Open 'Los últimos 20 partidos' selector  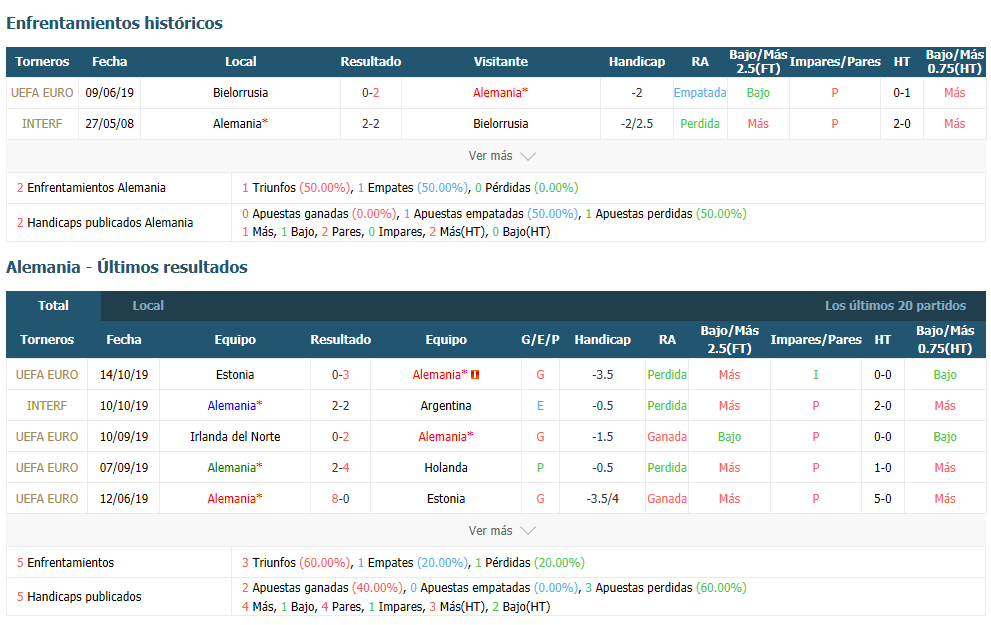tap(895, 306)
